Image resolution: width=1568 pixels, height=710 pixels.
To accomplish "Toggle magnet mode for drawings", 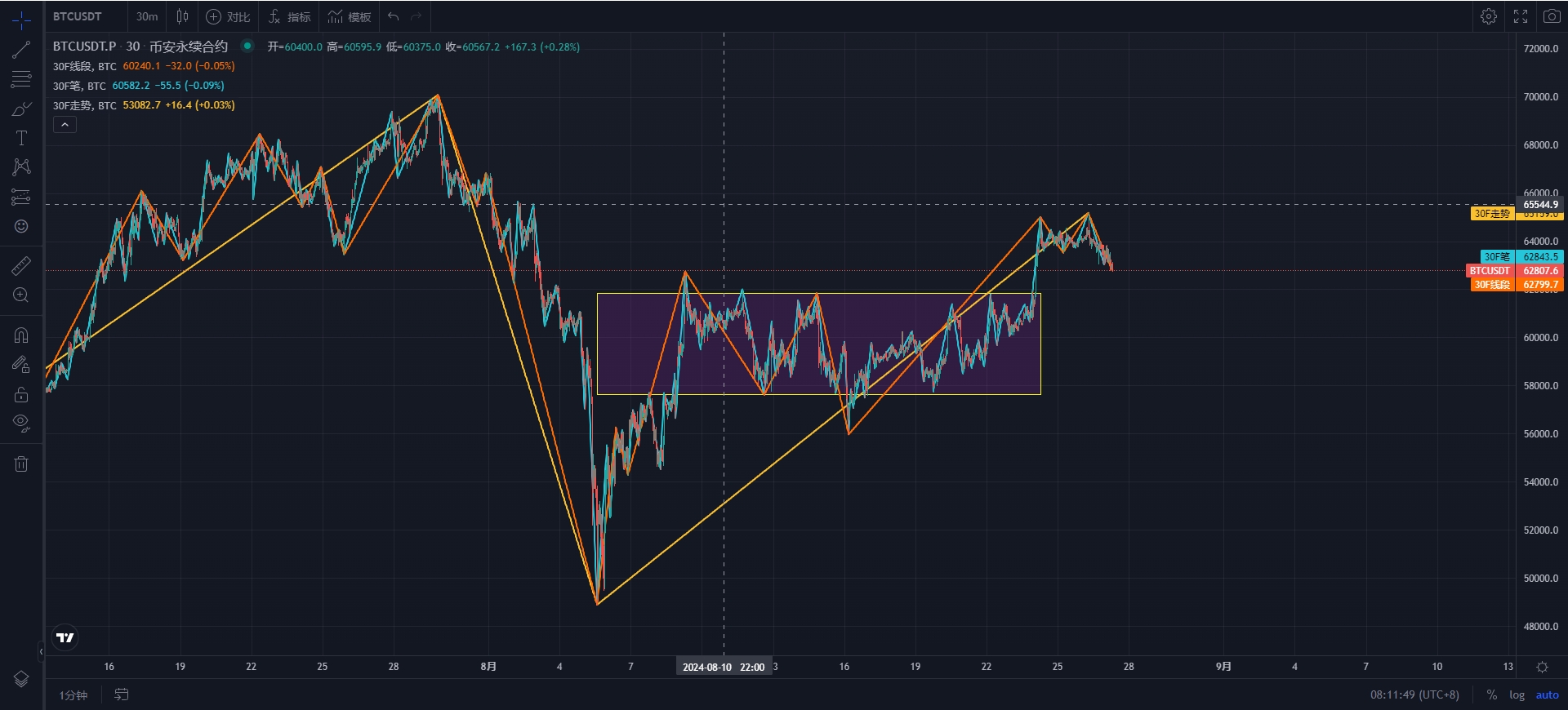I will pos(21,335).
